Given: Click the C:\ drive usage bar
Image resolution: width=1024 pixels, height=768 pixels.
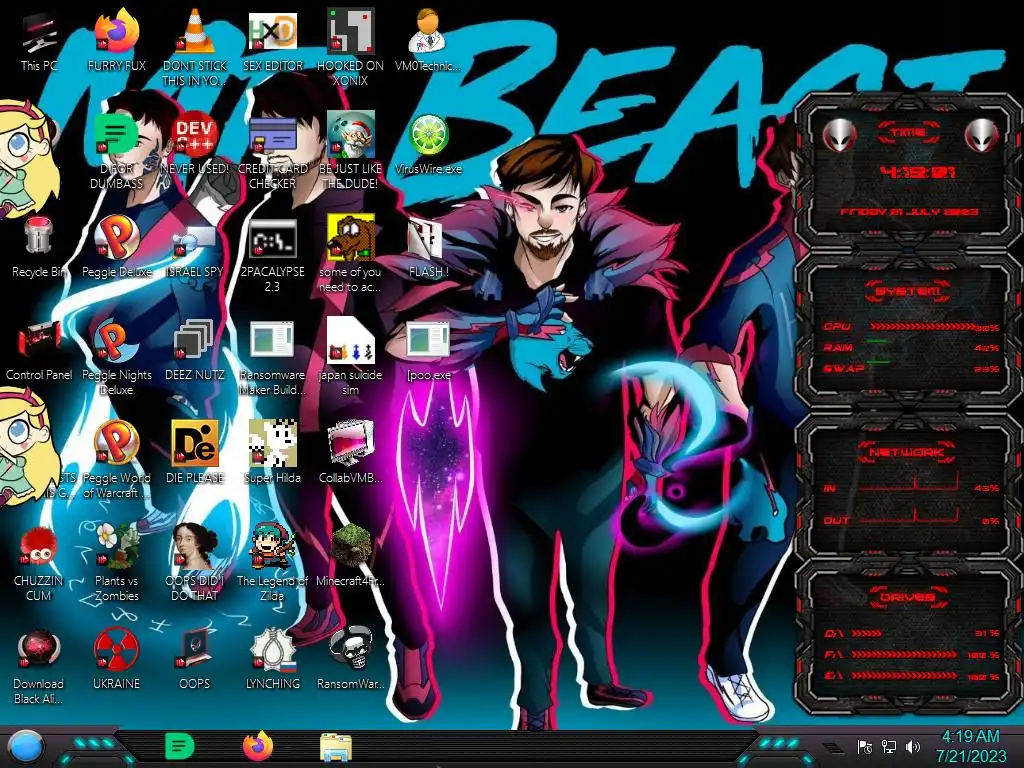Looking at the screenshot, I should coord(867,633).
